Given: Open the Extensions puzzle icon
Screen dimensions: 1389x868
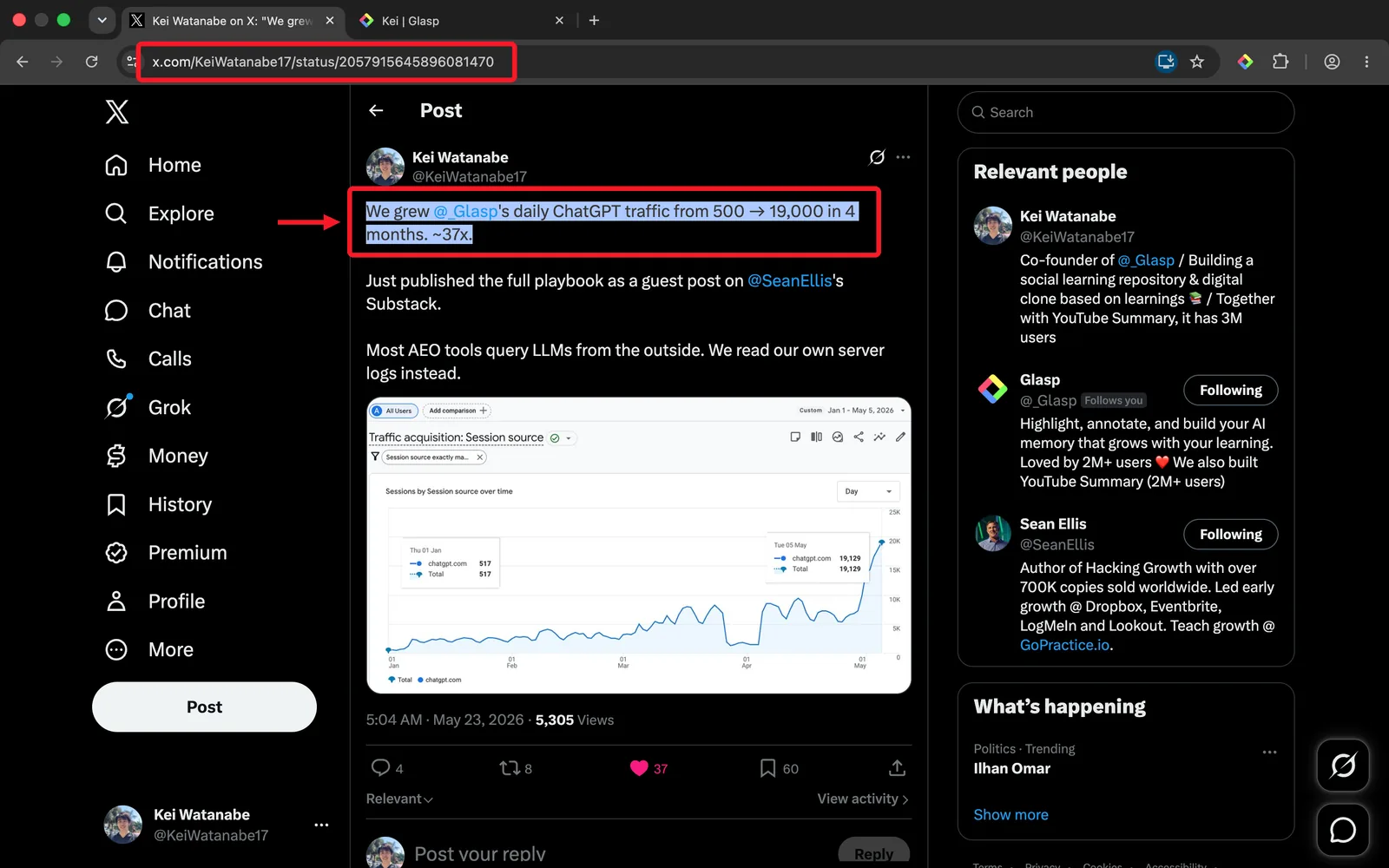Looking at the screenshot, I should pyautogui.click(x=1280, y=62).
